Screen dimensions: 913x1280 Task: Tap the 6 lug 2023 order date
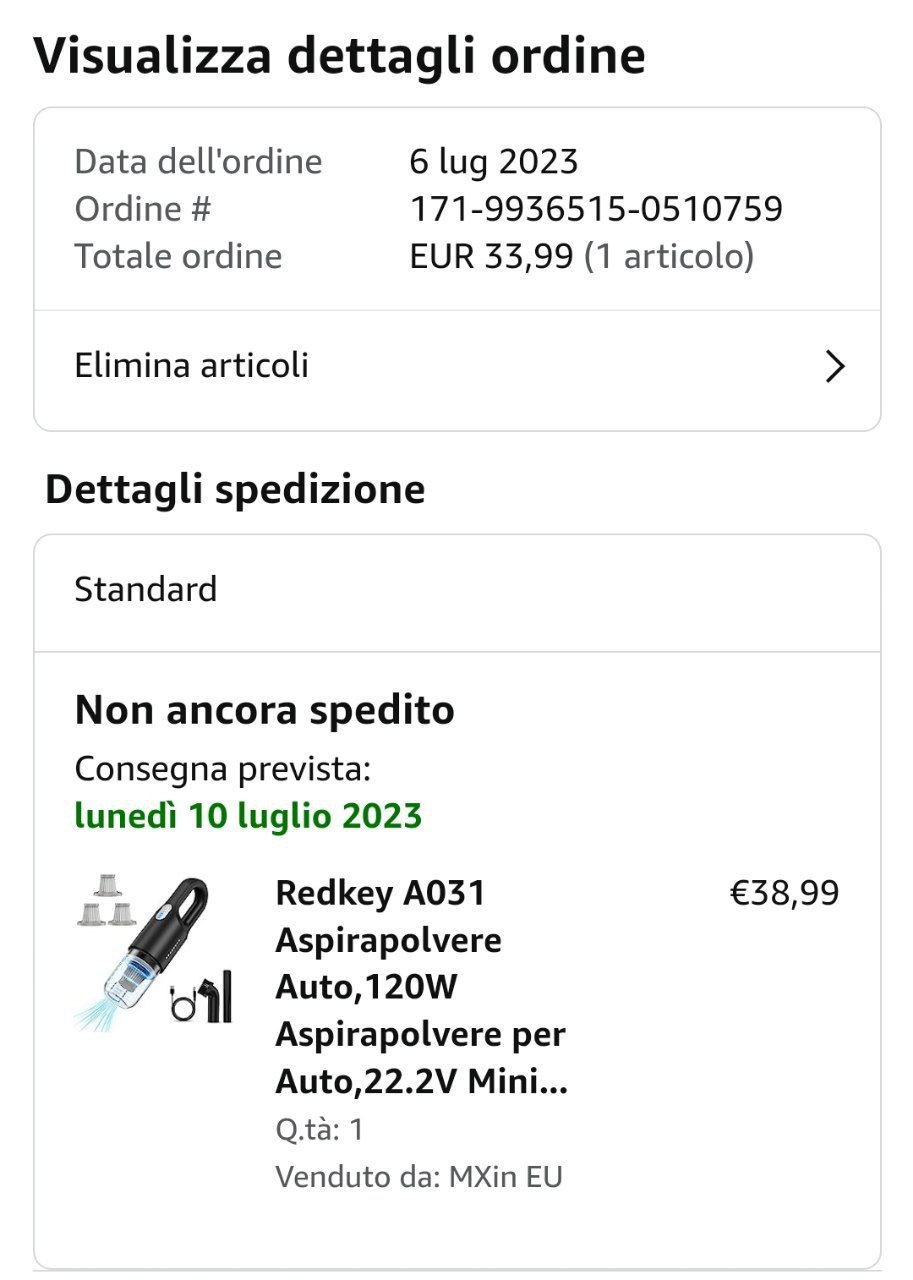click(x=494, y=161)
